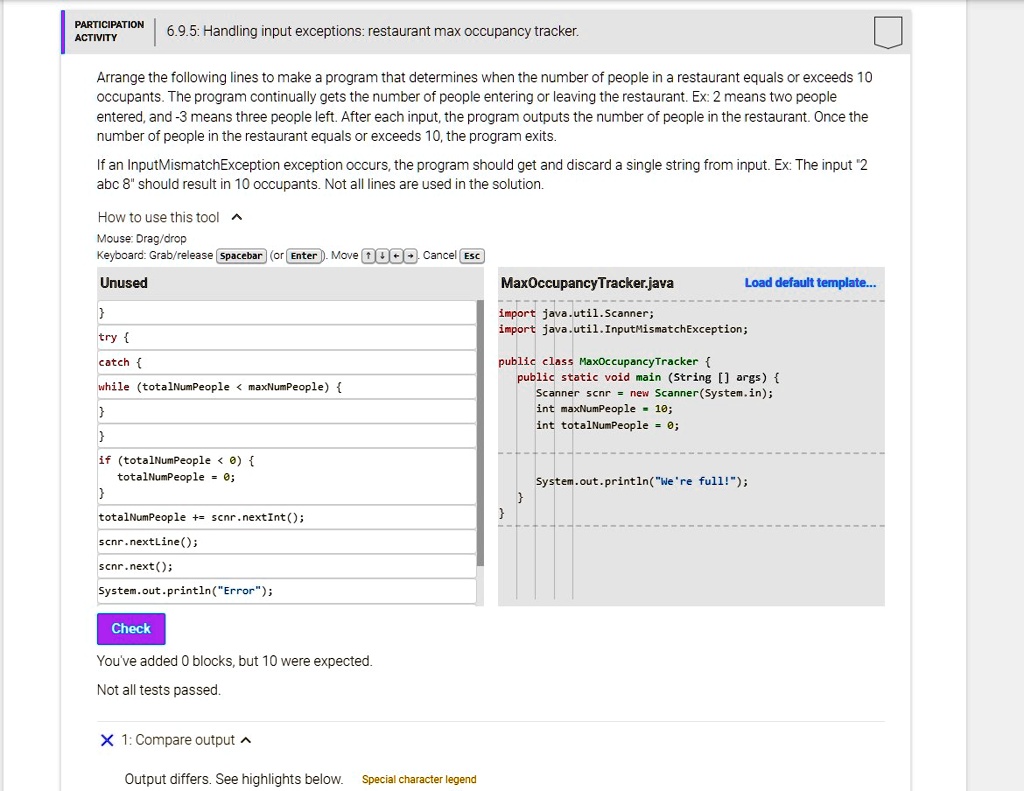Viewport: 1024px width, 791px height.
Task: Collapse the How to use this tool section
Action: (236, 216)
